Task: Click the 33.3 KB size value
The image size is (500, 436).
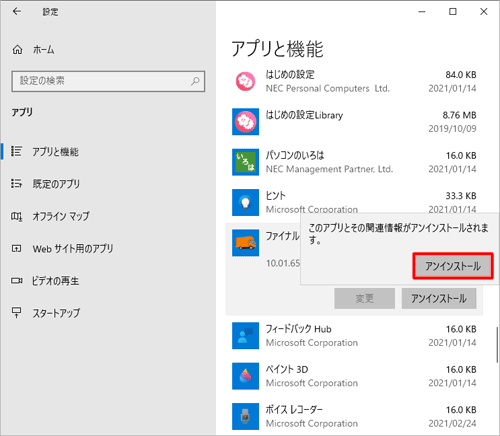Action: click(461, 196)
